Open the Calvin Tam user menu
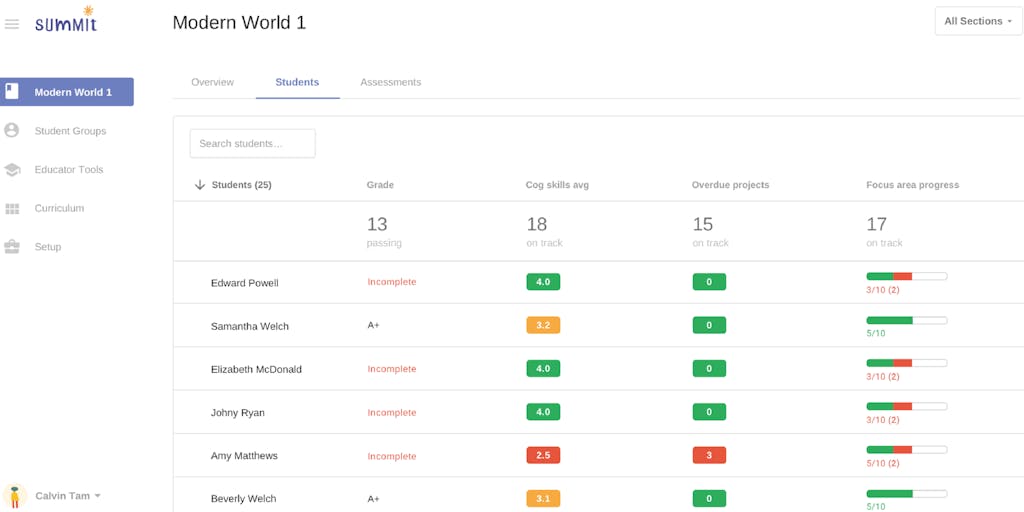This screenshot has width=1024, height=512. (x=68, y=496)
